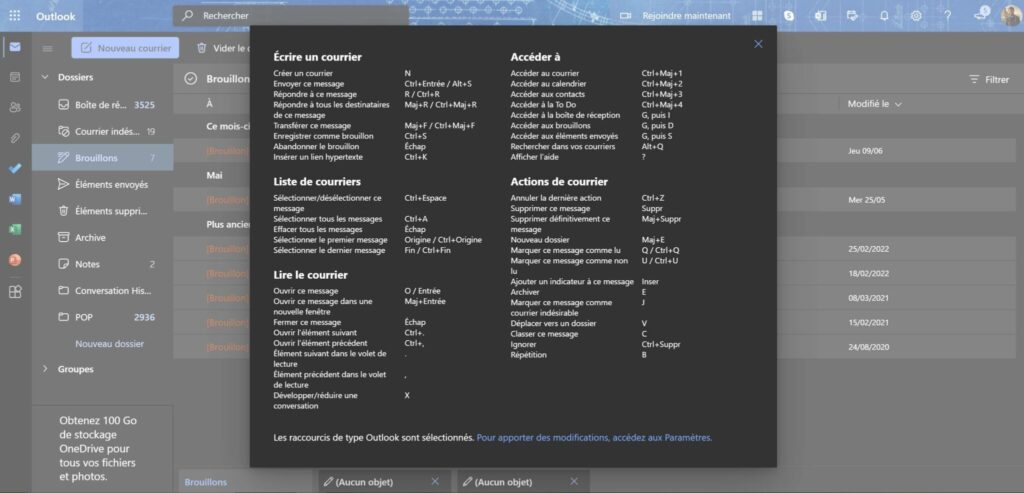
Task: Click the Outlook brand label
Action: click(x=56, y=16)
